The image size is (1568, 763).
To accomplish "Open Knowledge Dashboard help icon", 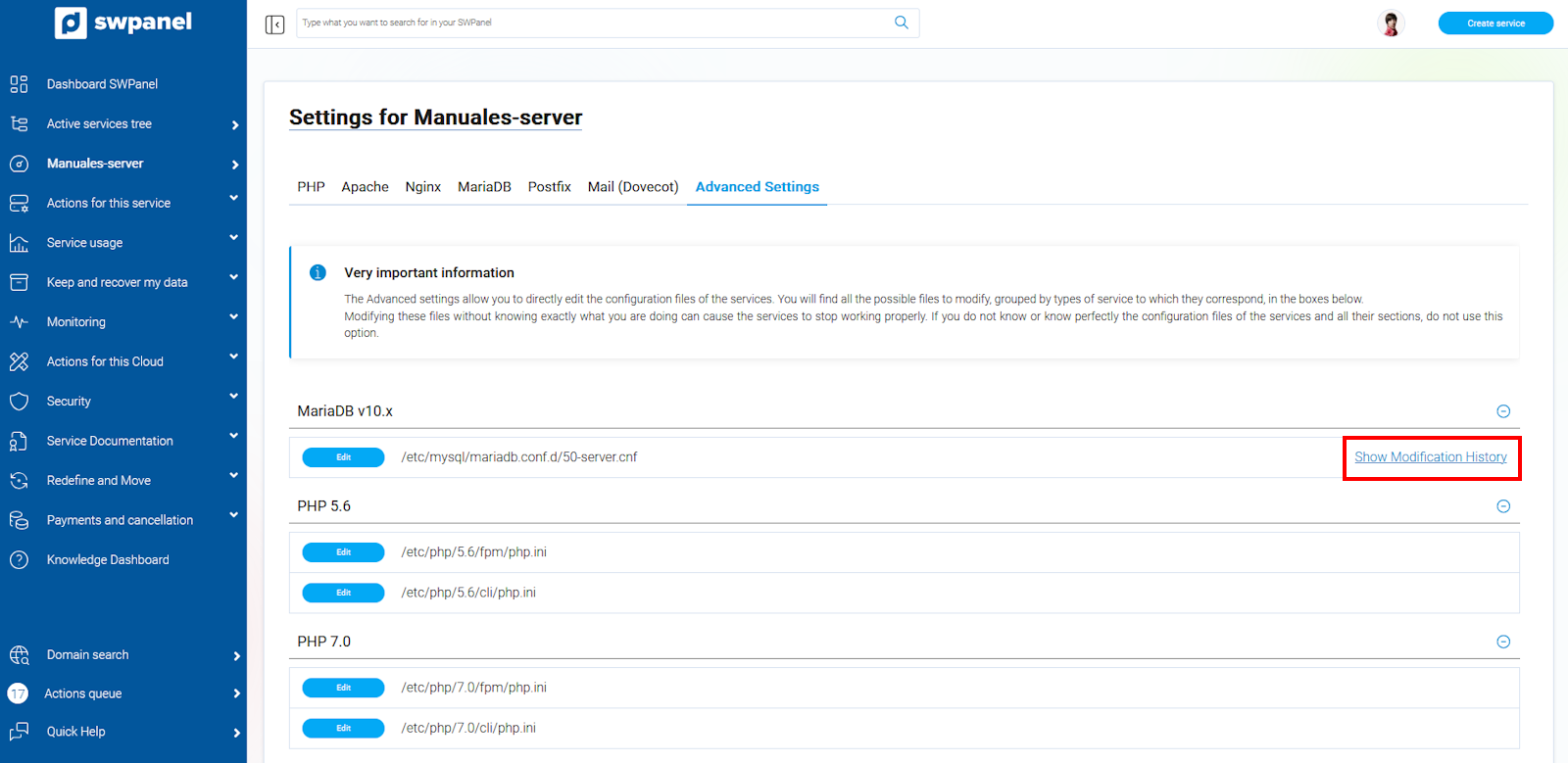I will [19, 560].
